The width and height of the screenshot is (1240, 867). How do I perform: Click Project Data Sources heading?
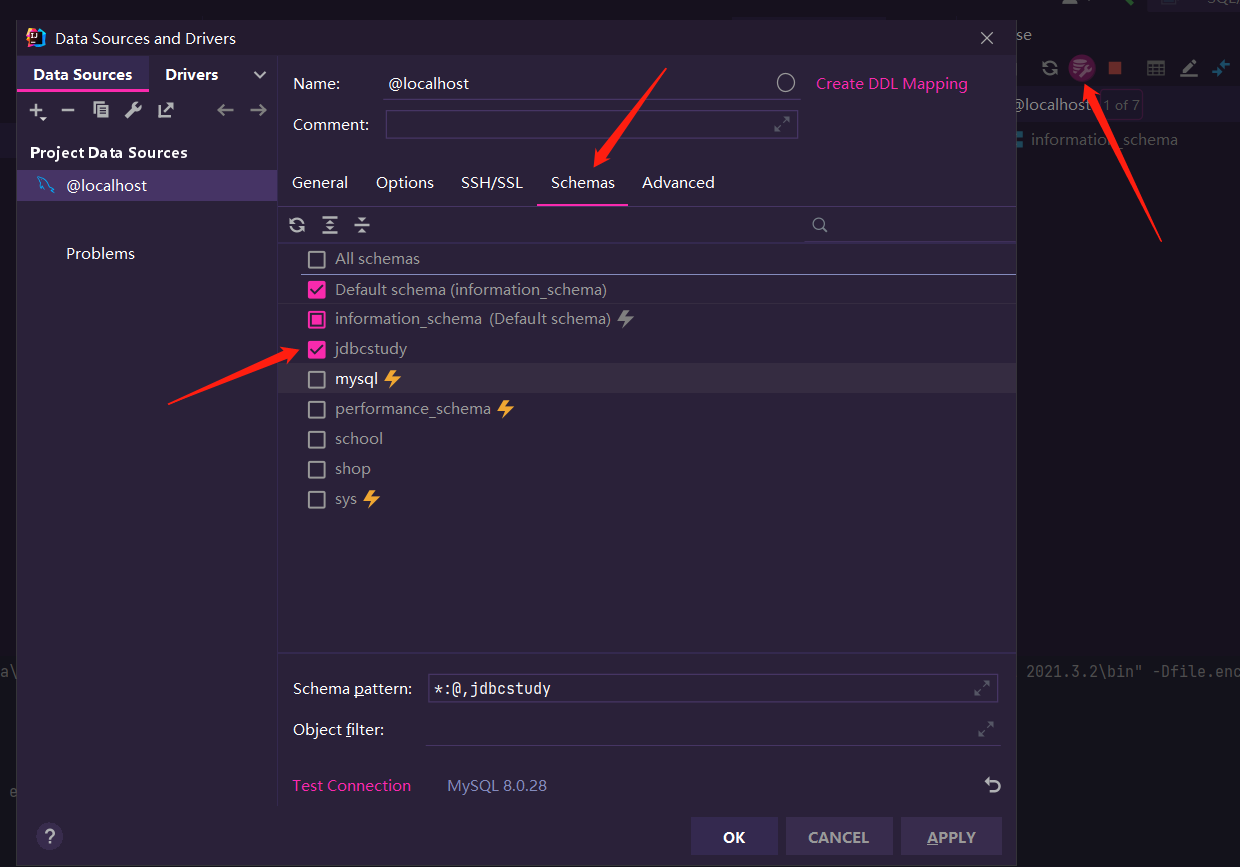click(x=109, y=152)
